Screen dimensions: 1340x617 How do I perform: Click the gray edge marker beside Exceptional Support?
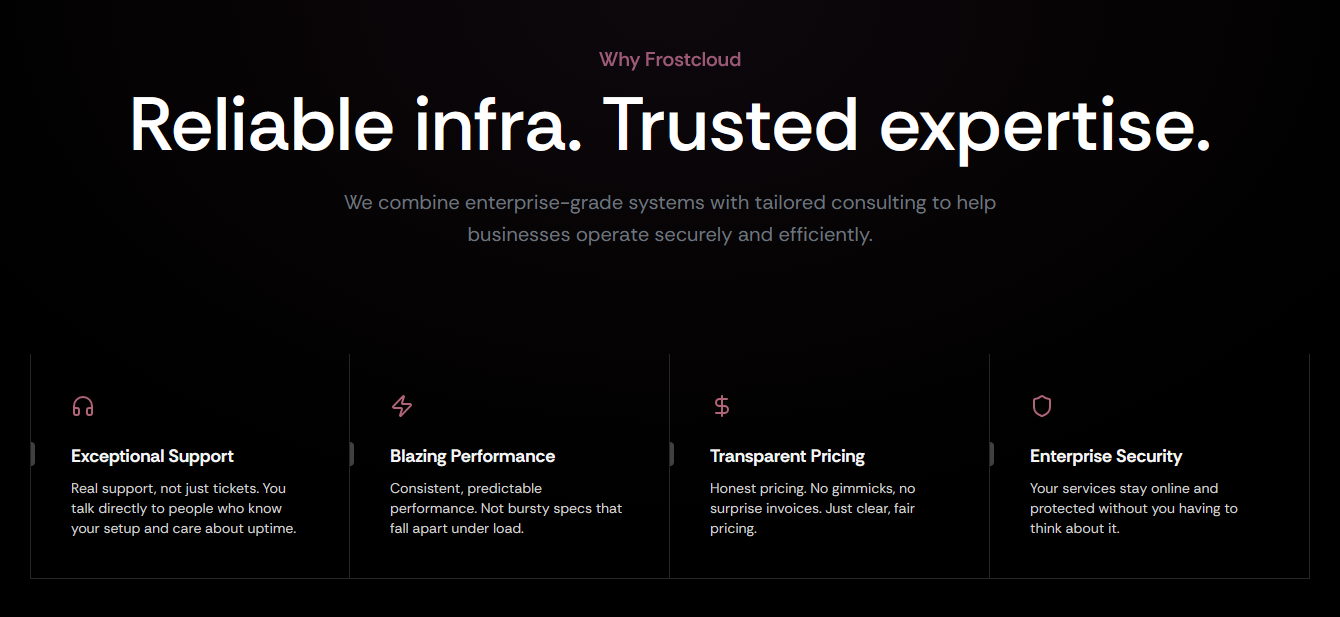tap(32, 454)
